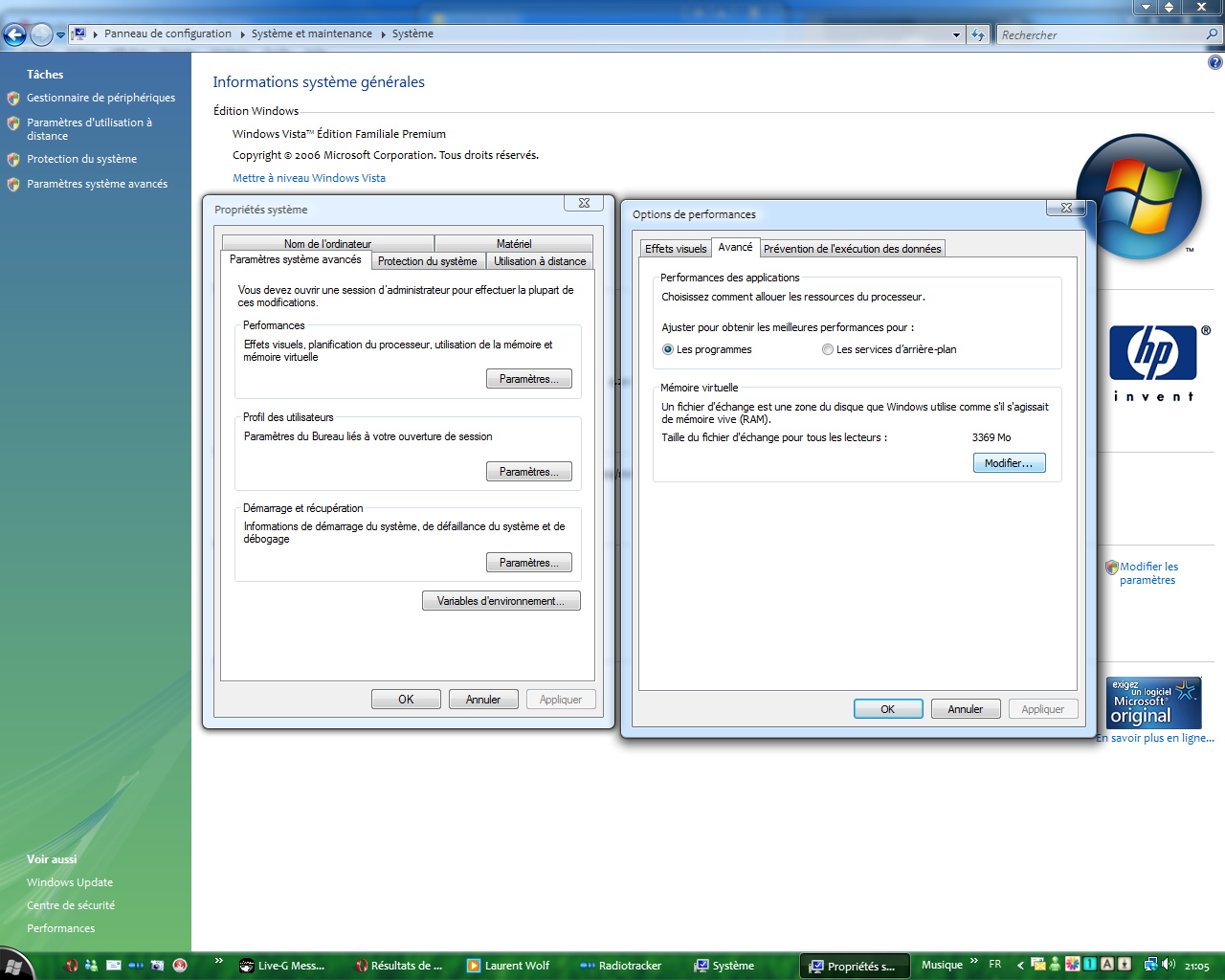This screenshot has width=1225, height=980.
Task: Open Variables d'environnement
Action: [501, 601]
